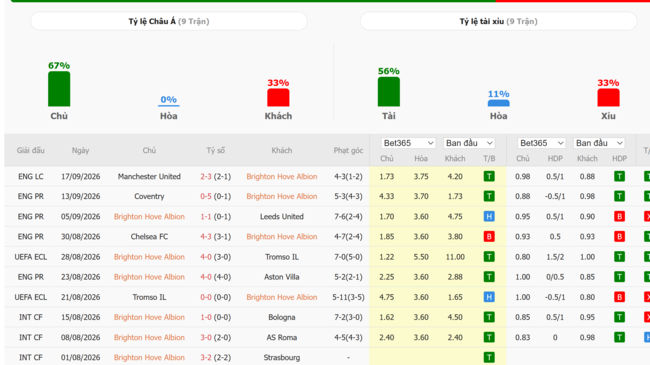Click the ENG LC league label
The width and height of the screenshot is (650, 365).
click(31, 176)
